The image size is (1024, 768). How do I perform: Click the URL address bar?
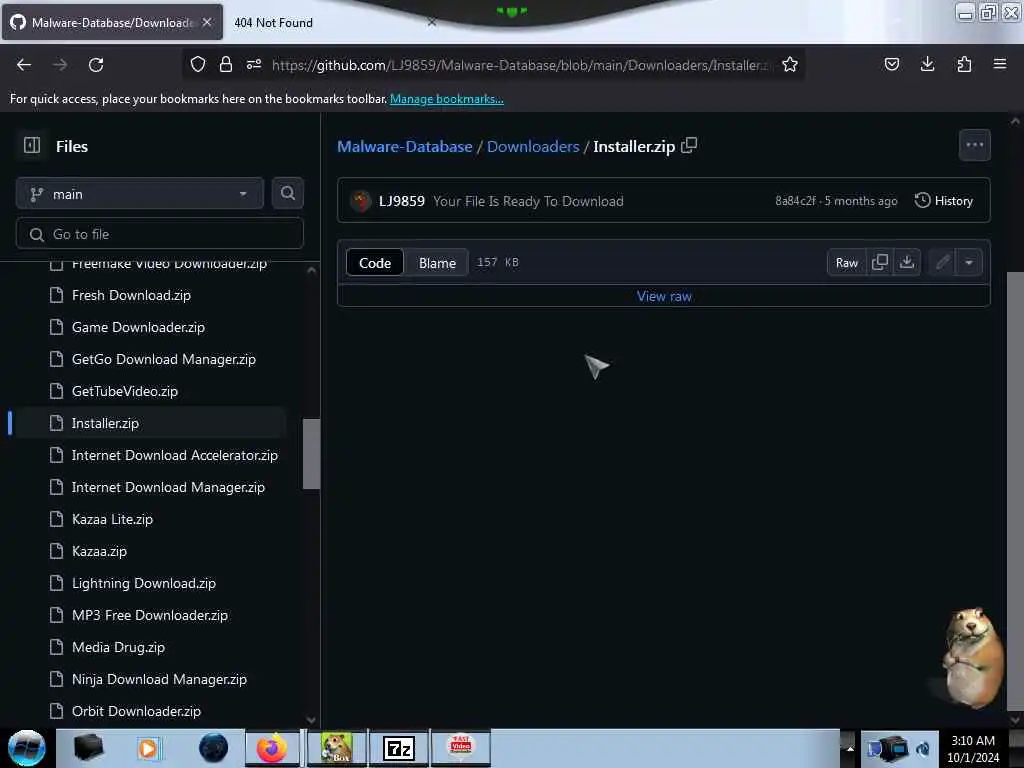pyautogui.click(x=520, y=65)
